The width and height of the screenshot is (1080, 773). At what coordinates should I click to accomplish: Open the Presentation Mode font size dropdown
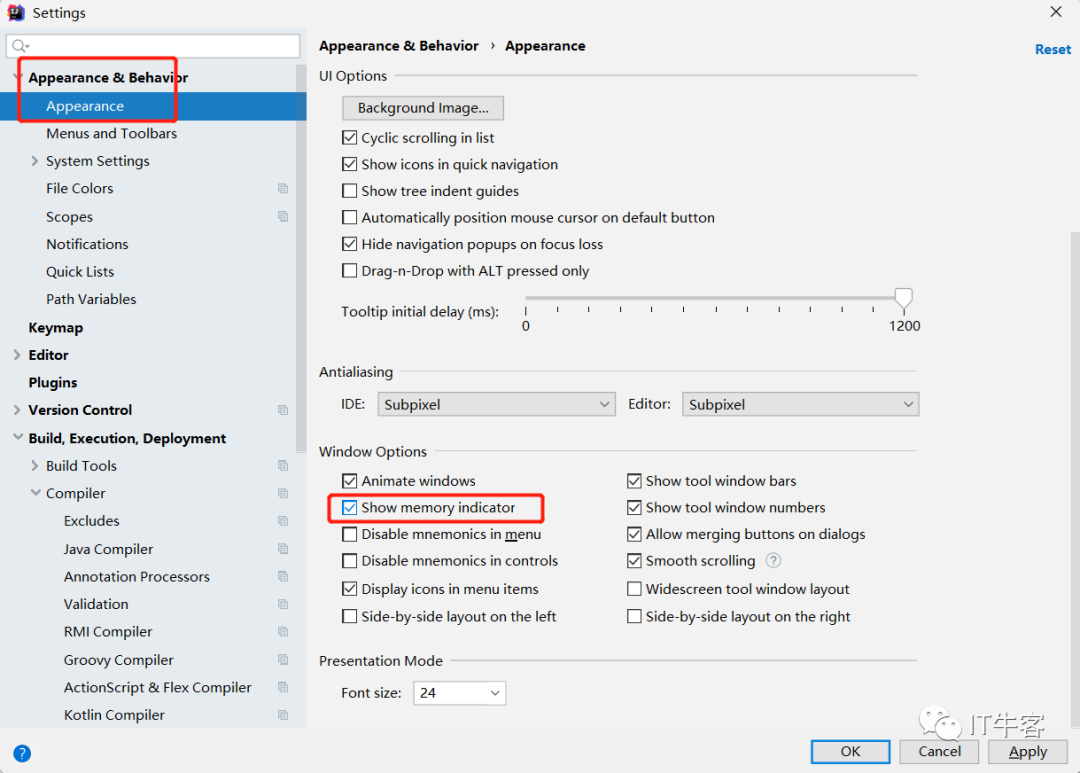point(459,693)
